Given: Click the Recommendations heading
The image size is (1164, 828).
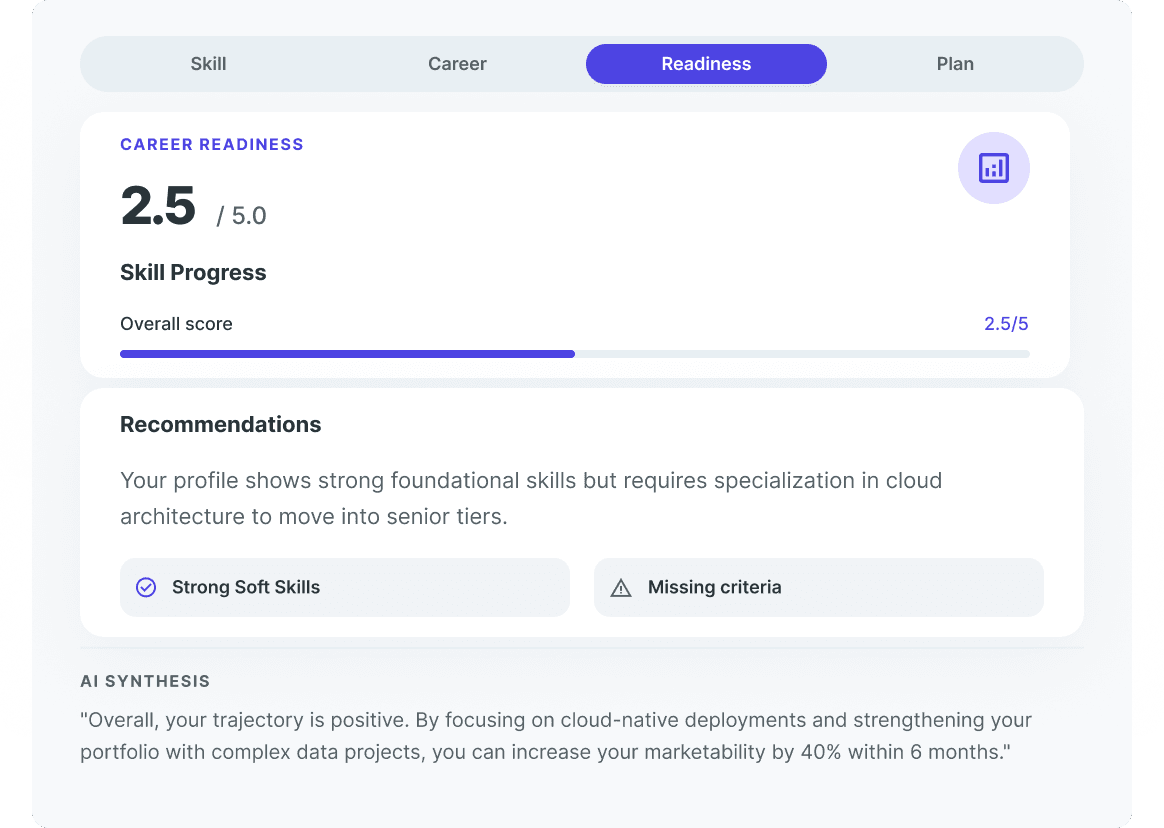Looking at the screenshot, I should tap(220, 424).
